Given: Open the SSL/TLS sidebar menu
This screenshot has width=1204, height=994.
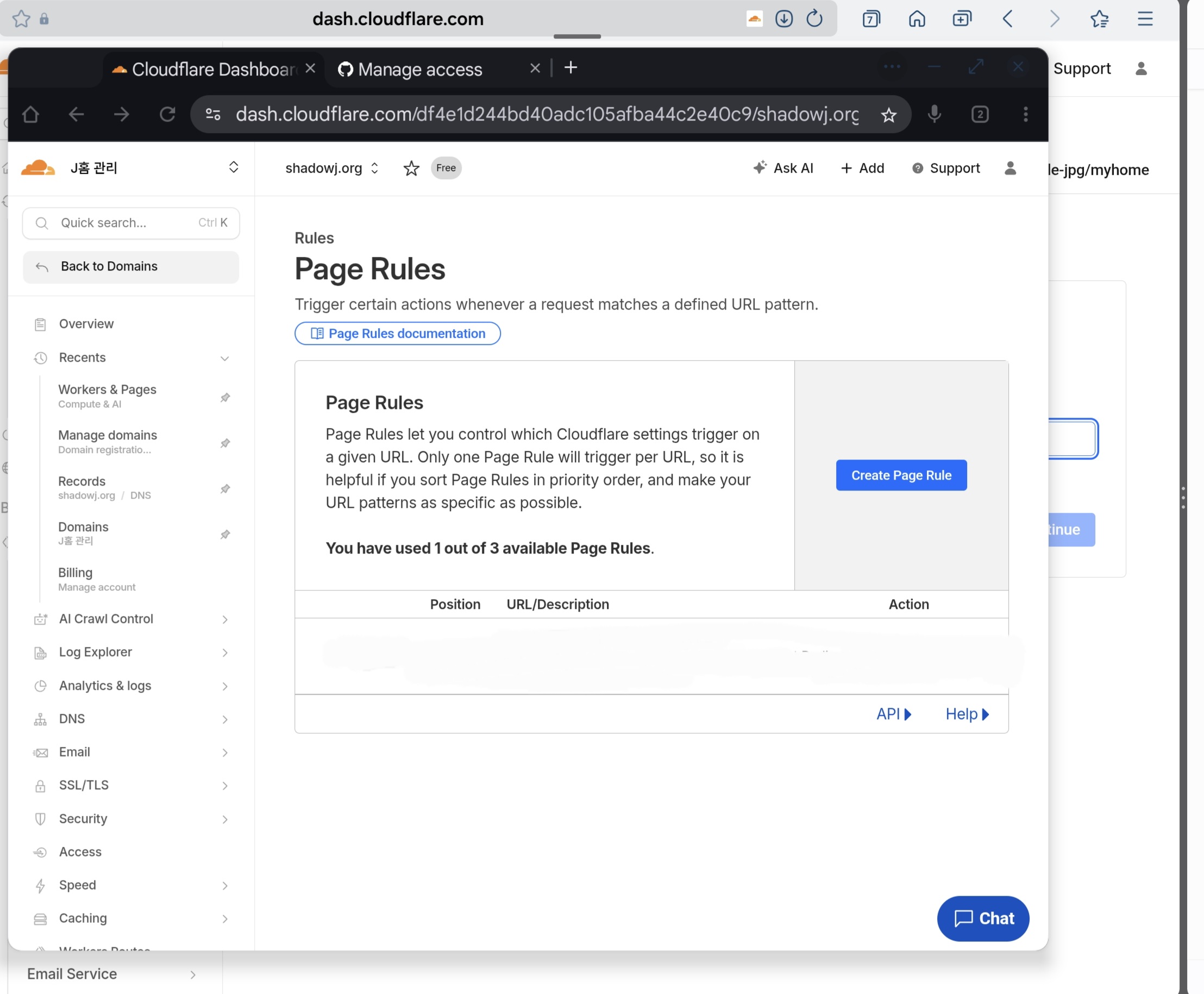Looking at the screenshot, I should (x=84, y=785).
